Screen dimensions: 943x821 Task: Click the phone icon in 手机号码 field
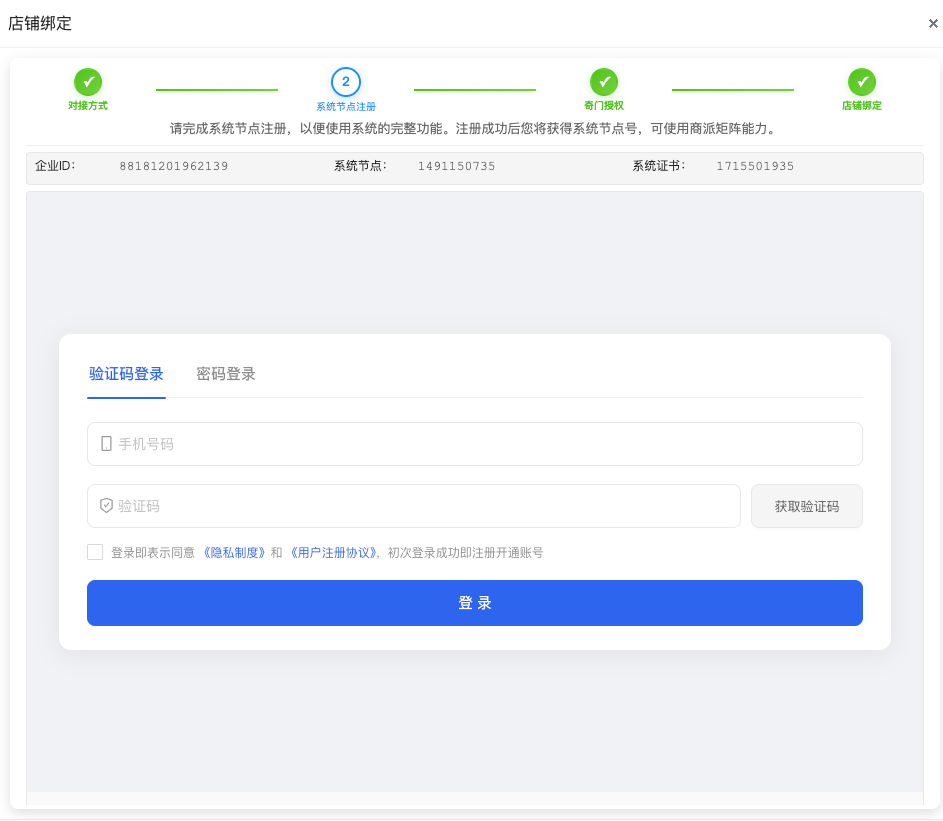pos(106,444)
